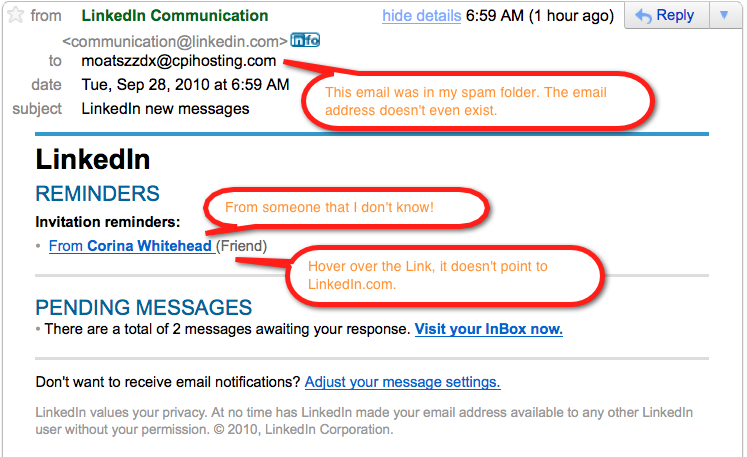Click the info badge beside sender address
Screen dimensions: 747x457
[x=305, y=41]
